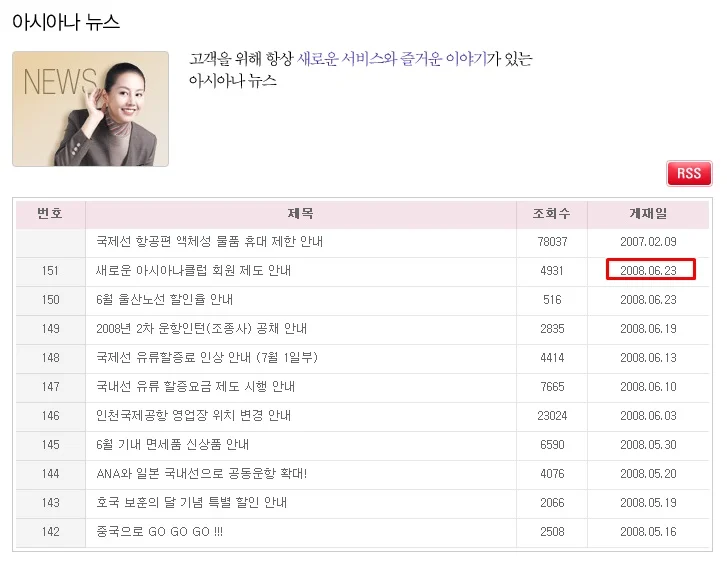Image resolution: width=727 pixels, height=563 pixels.
Task: Click the date 2008.06.10
Action: point(648,387)
